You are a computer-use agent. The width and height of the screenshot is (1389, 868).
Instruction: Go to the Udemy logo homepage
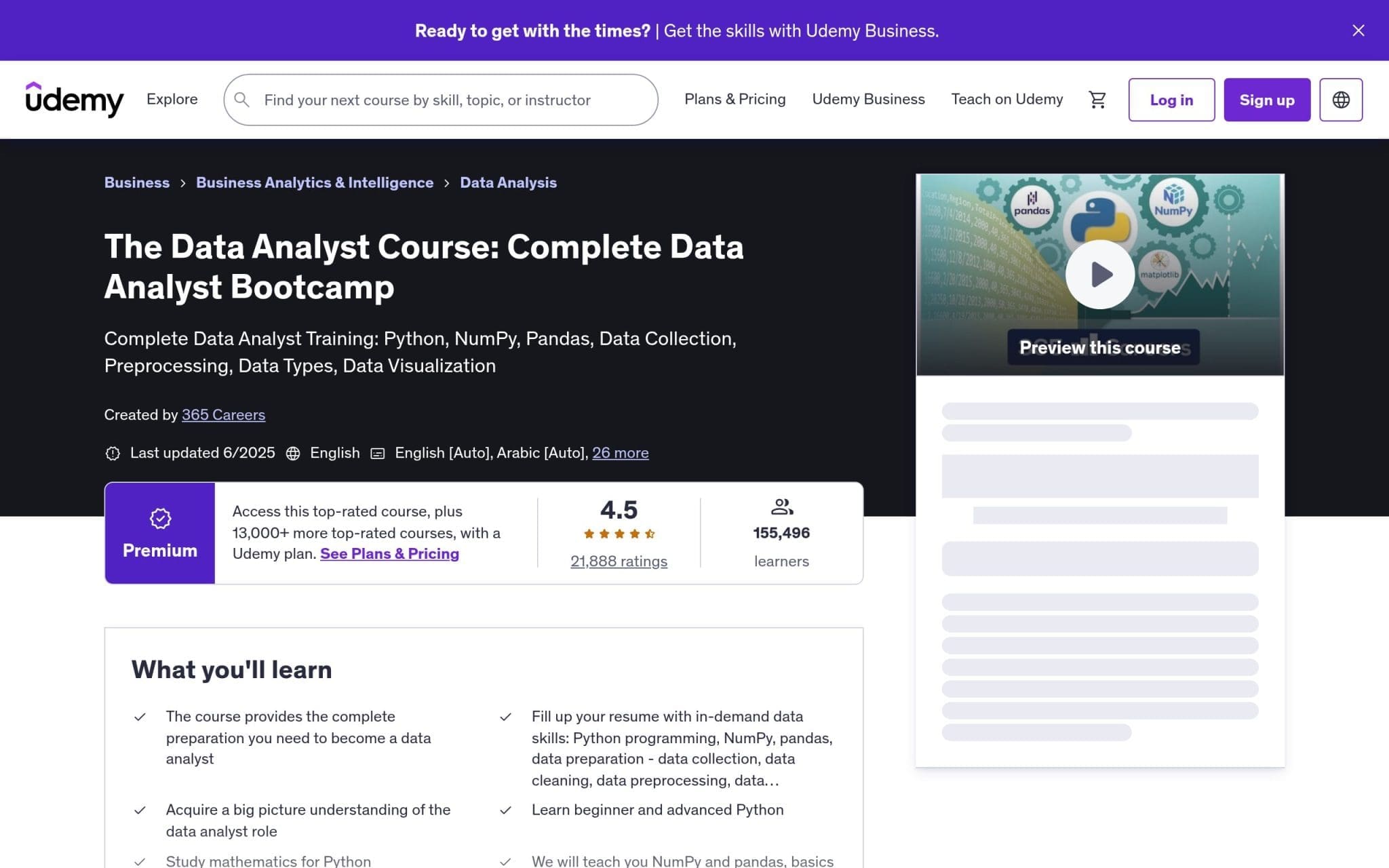pos(75,100)
